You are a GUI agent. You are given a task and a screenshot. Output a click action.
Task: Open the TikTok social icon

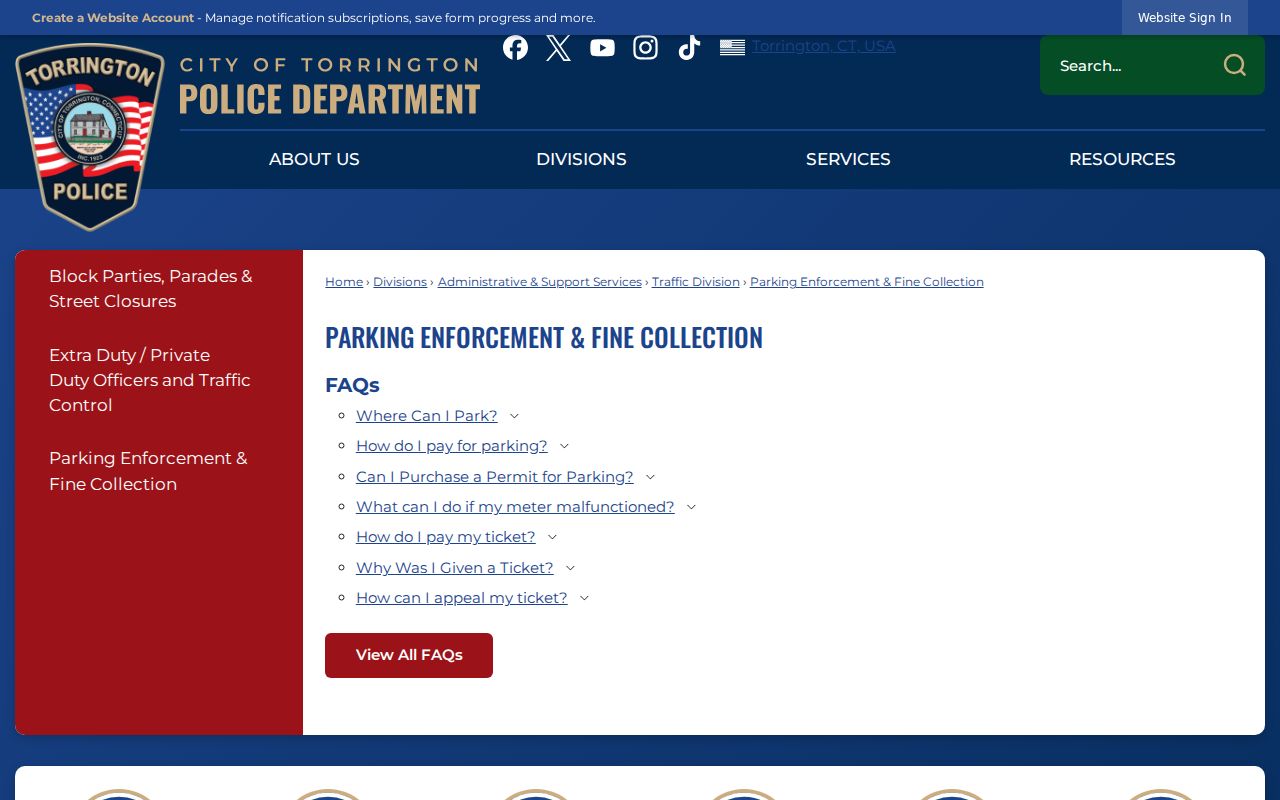pos(689,47)
